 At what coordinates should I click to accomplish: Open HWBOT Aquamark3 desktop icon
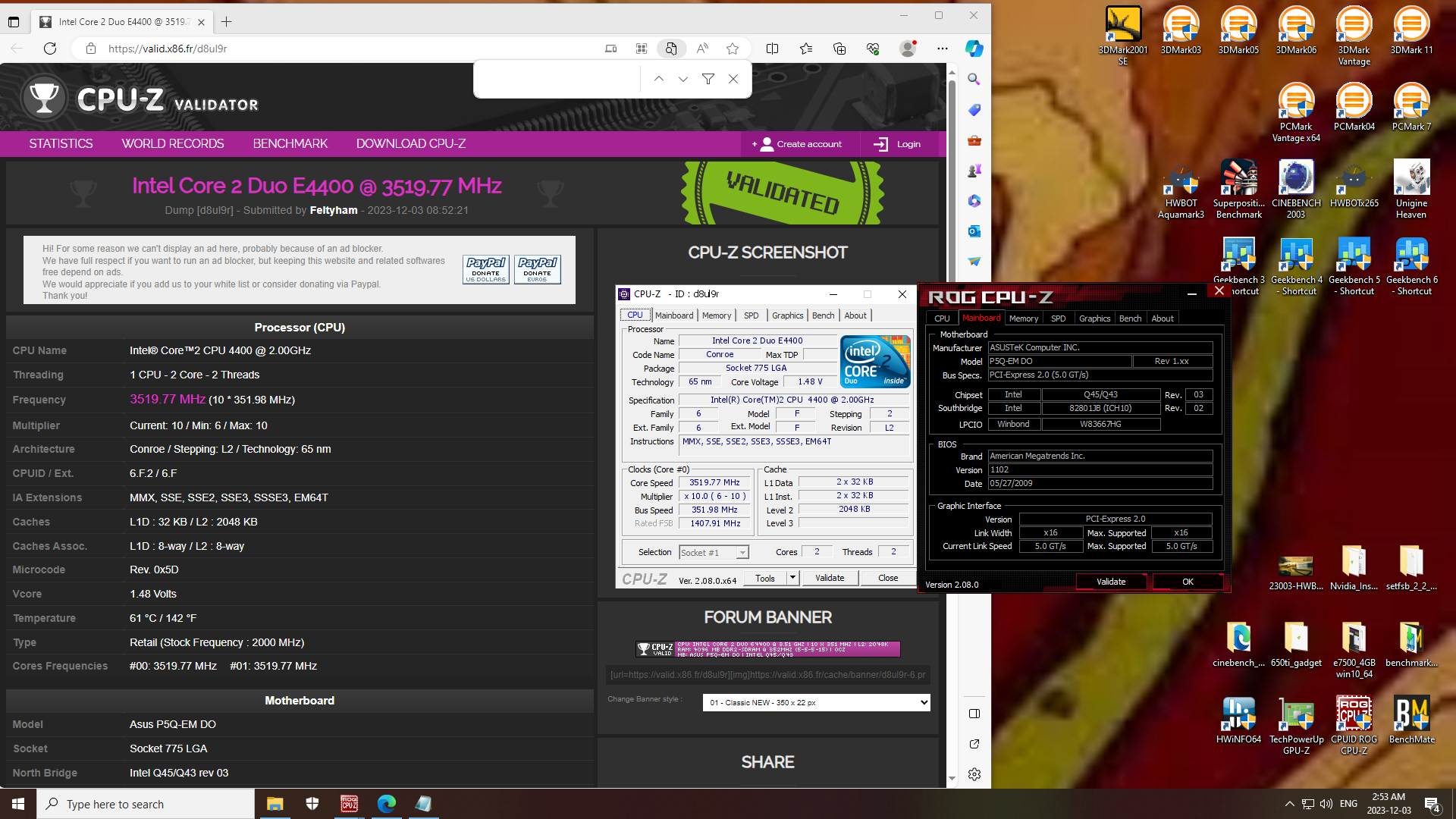click(1181, 189)
